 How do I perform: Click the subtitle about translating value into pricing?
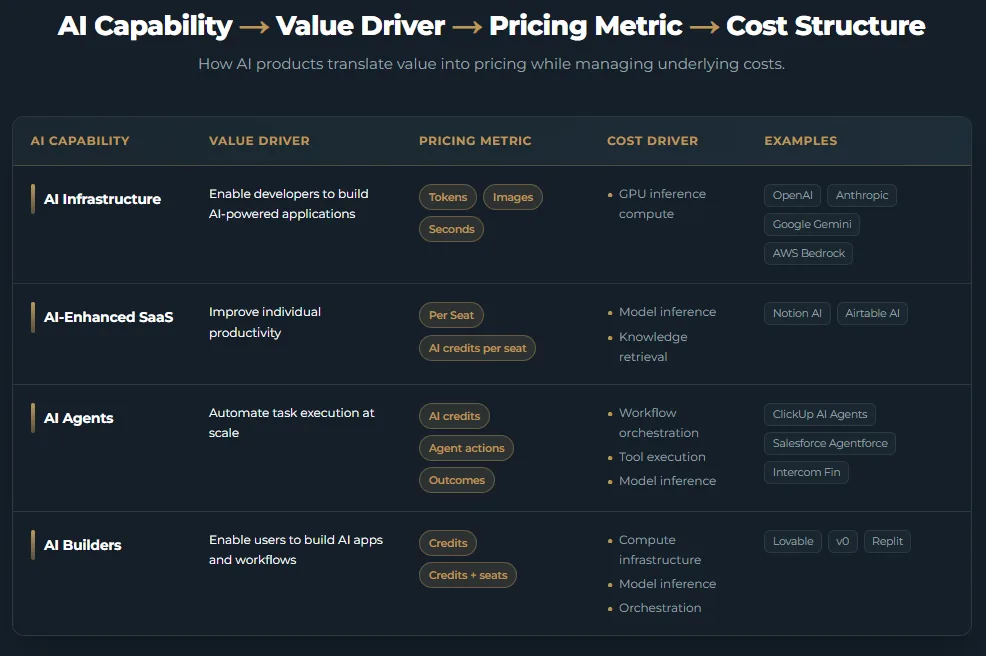coord(491,64)
